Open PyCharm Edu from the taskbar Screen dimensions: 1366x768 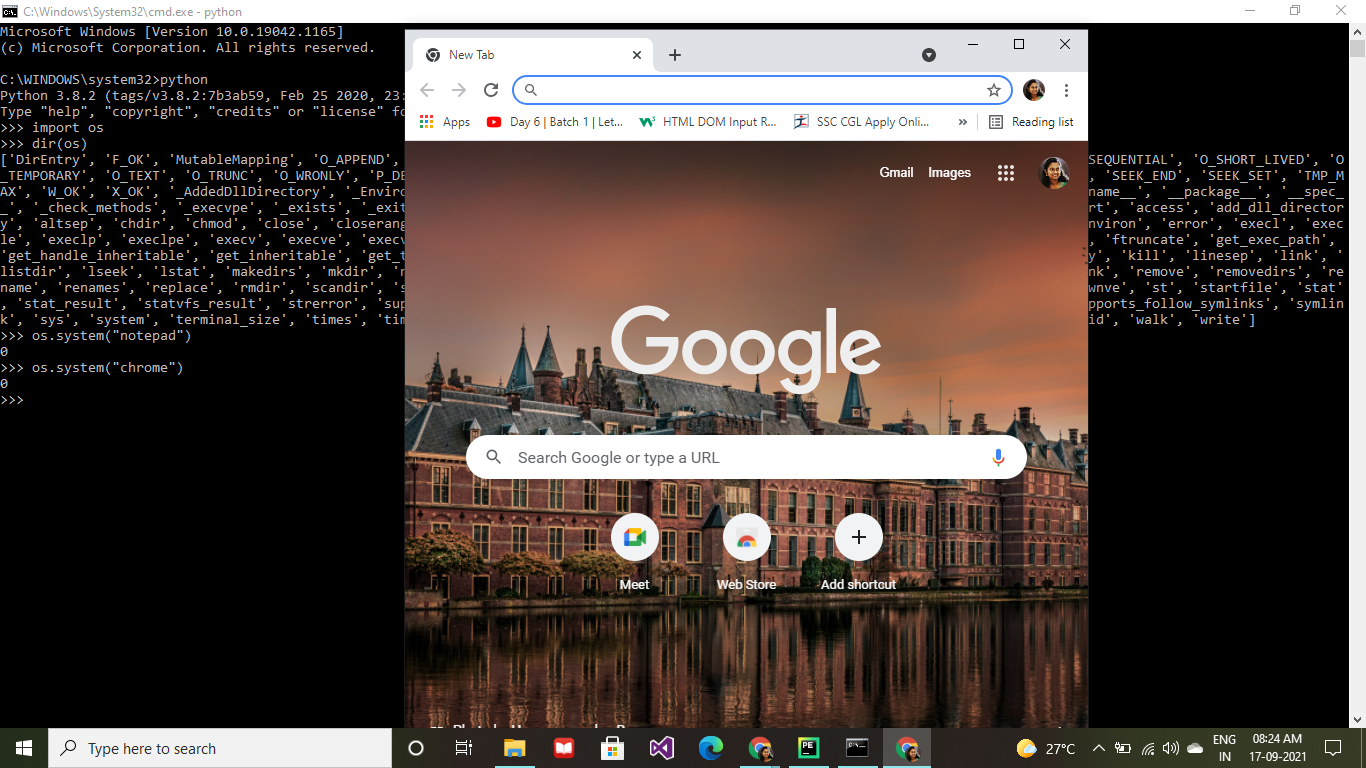(x=809, y=748)
